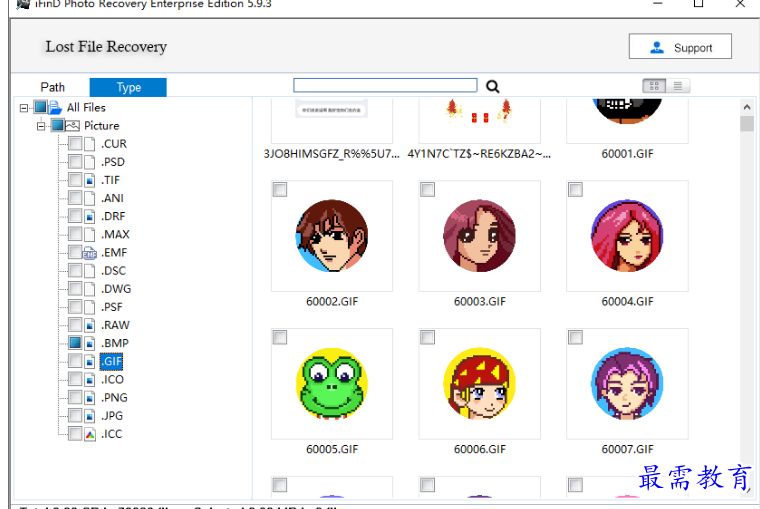This screenshot has width=760, height=509.
Task: Tick checkbox on 60005.GIF thumbnail
Action: point(280,337)
